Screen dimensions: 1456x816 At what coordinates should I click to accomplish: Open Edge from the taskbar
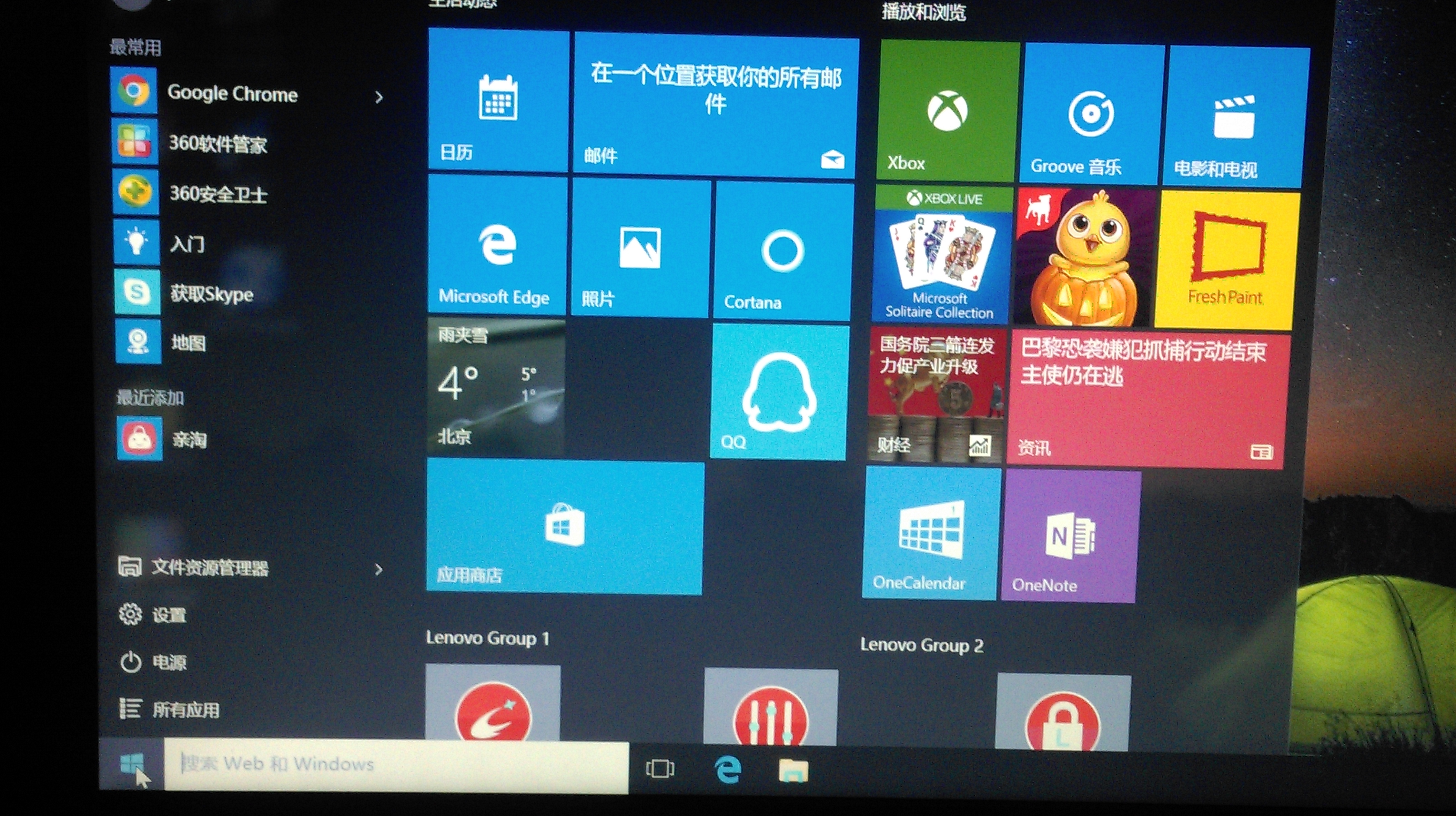coord(727,770)
